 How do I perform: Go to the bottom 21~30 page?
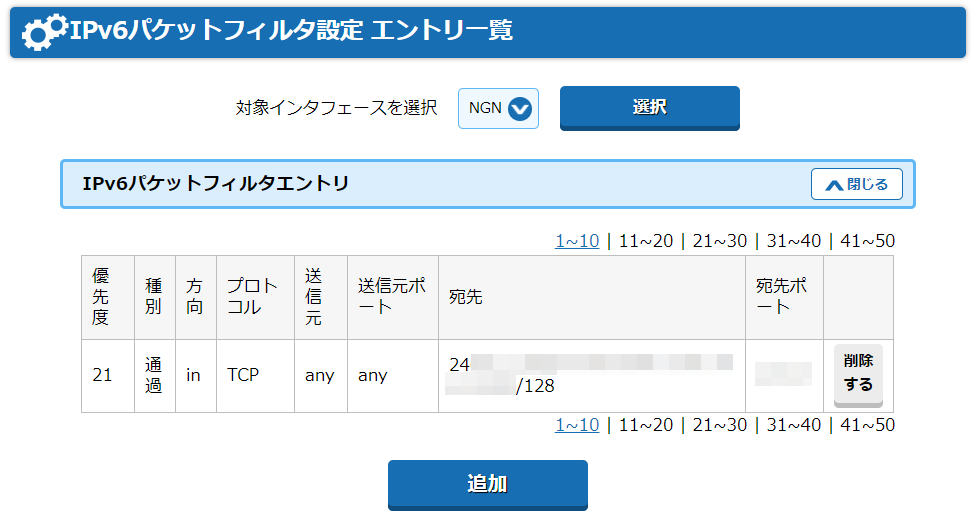pyautogui.click(x=719, y=425)
